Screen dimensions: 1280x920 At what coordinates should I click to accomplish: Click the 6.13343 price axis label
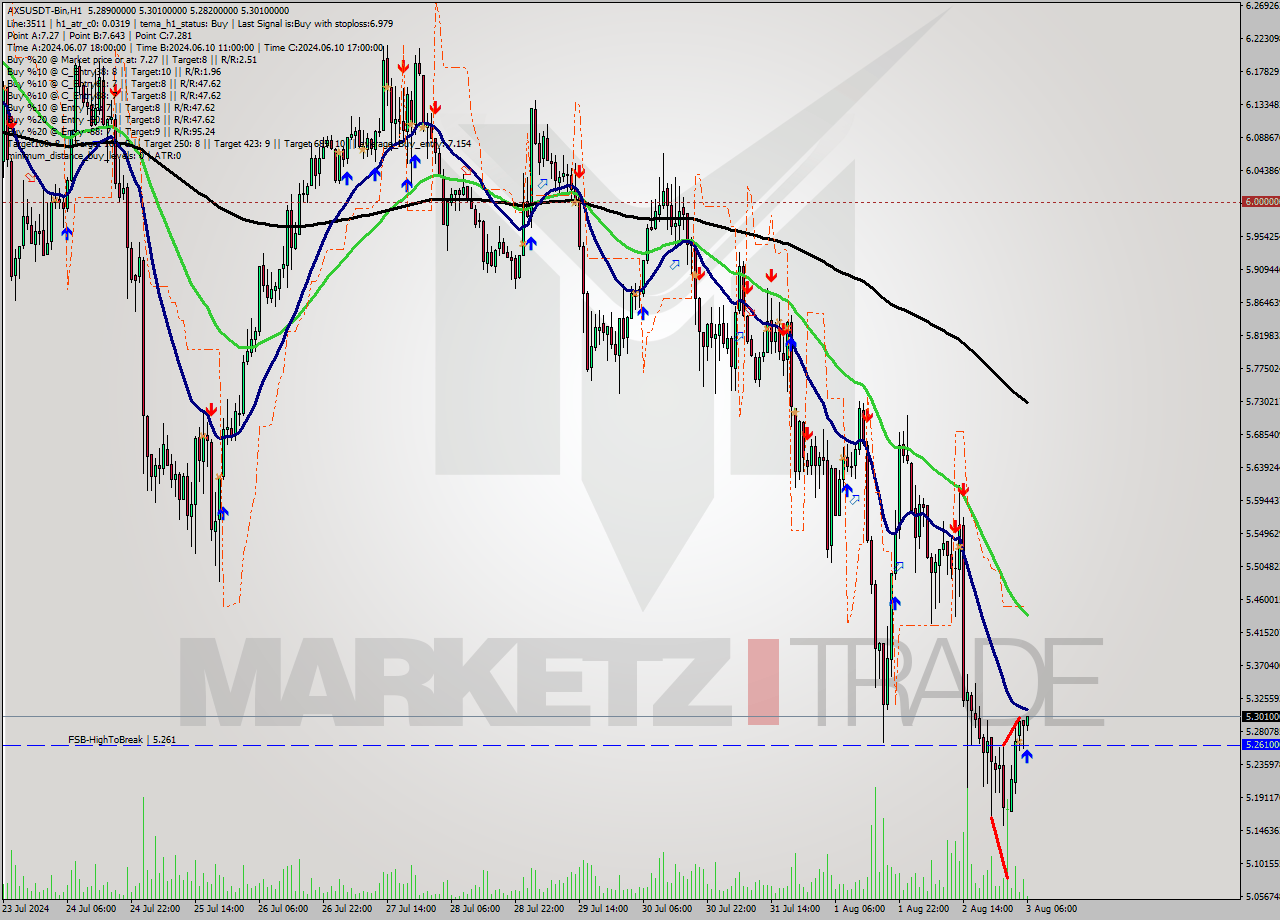[x=1263, y=105]
